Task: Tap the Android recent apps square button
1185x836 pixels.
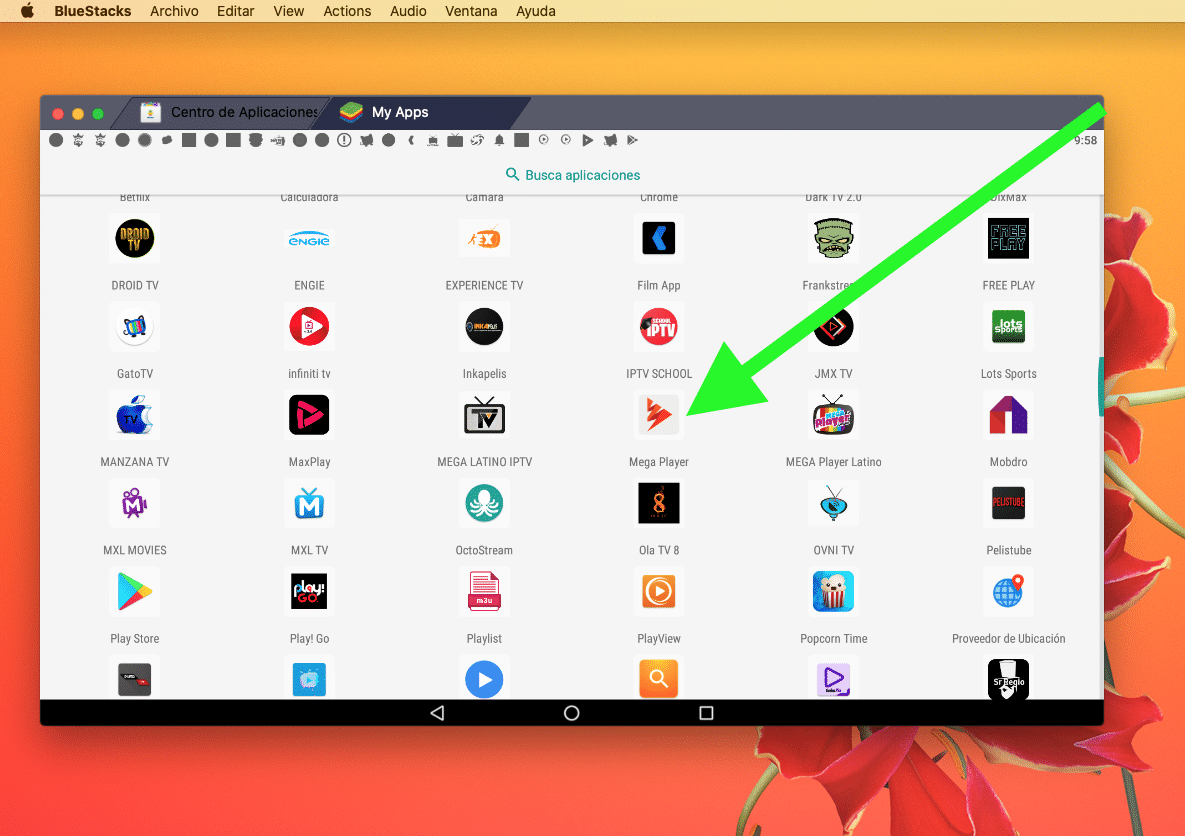Action: pos(706,713)
